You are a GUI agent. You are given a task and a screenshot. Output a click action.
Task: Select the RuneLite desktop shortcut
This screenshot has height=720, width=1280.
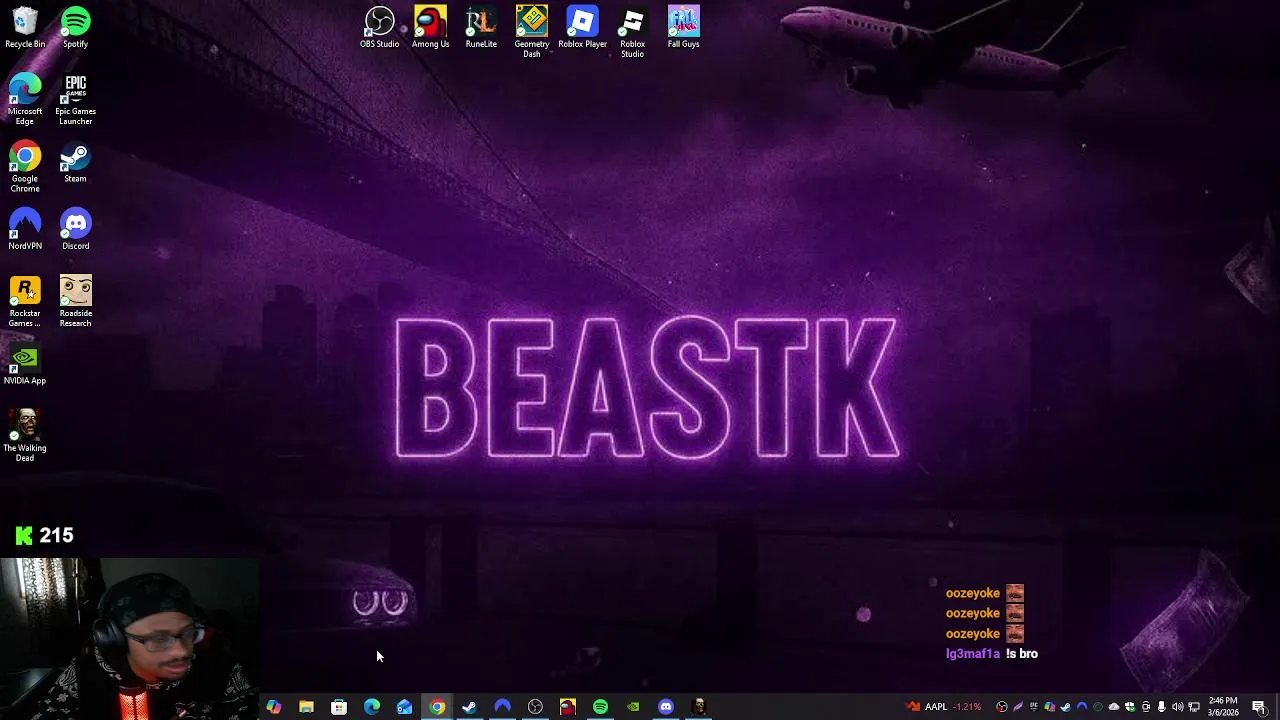point(481,27)
